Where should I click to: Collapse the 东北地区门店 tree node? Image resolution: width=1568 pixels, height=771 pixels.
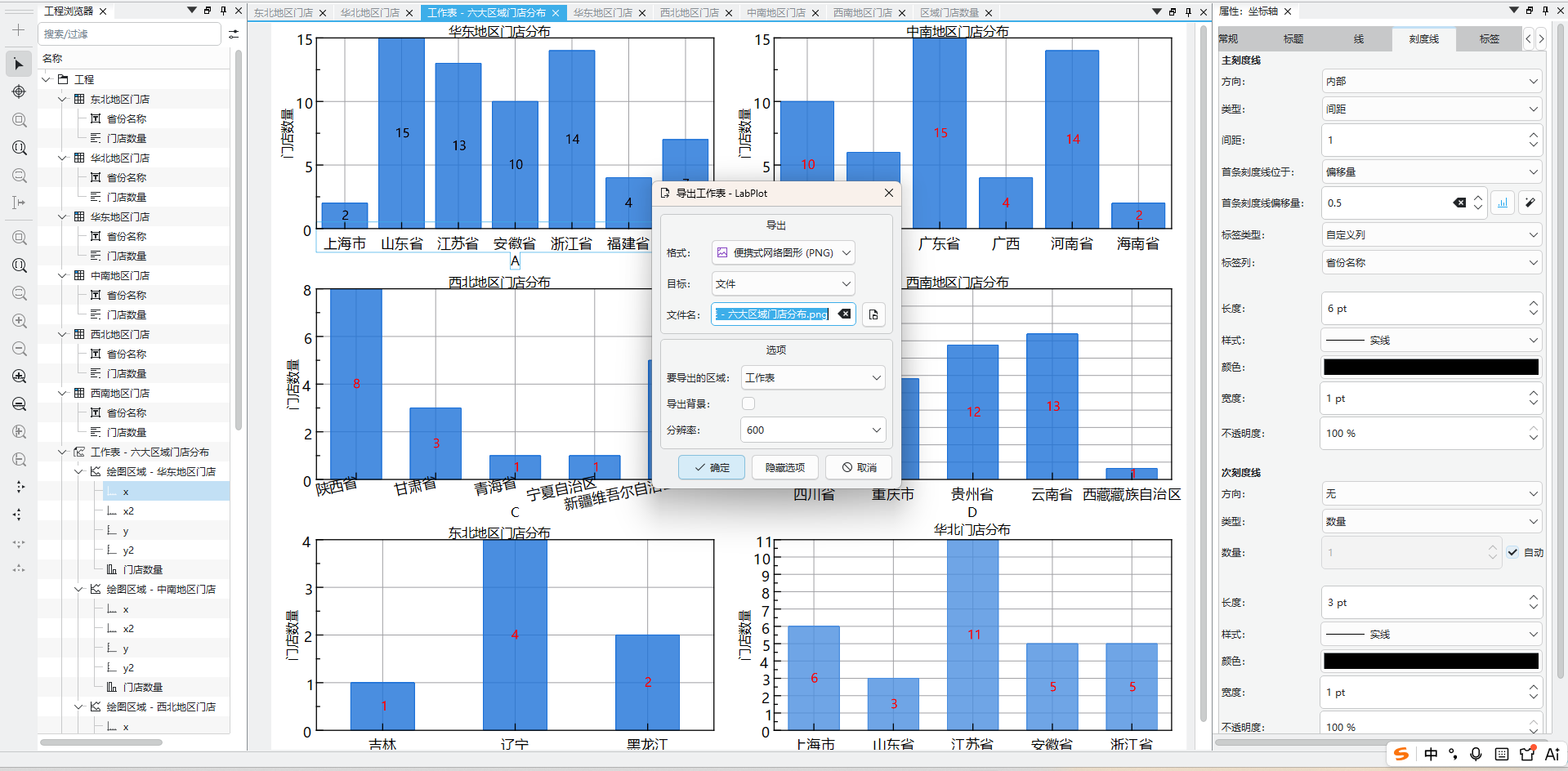(x=63, y=99)
